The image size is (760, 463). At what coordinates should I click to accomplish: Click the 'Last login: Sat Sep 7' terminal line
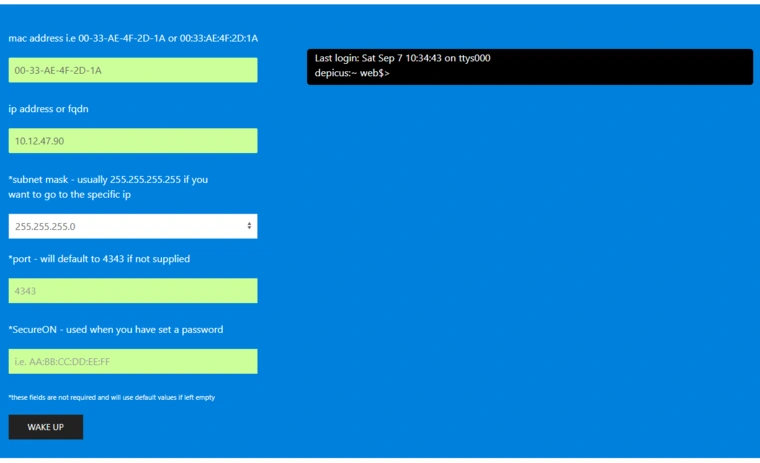402,58
